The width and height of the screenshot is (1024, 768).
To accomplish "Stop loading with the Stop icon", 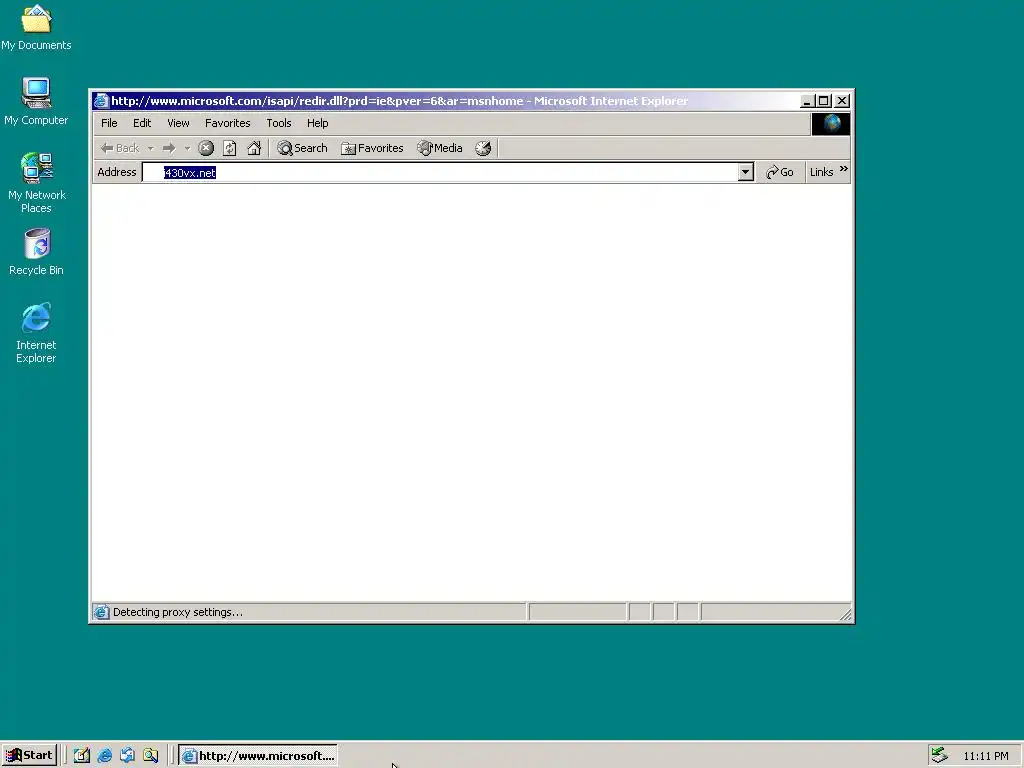I will point(206,148).
